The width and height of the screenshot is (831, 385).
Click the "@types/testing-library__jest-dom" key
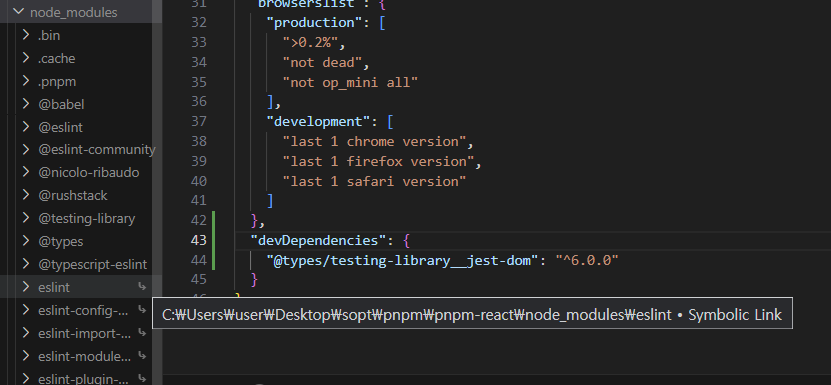[402, 260]
